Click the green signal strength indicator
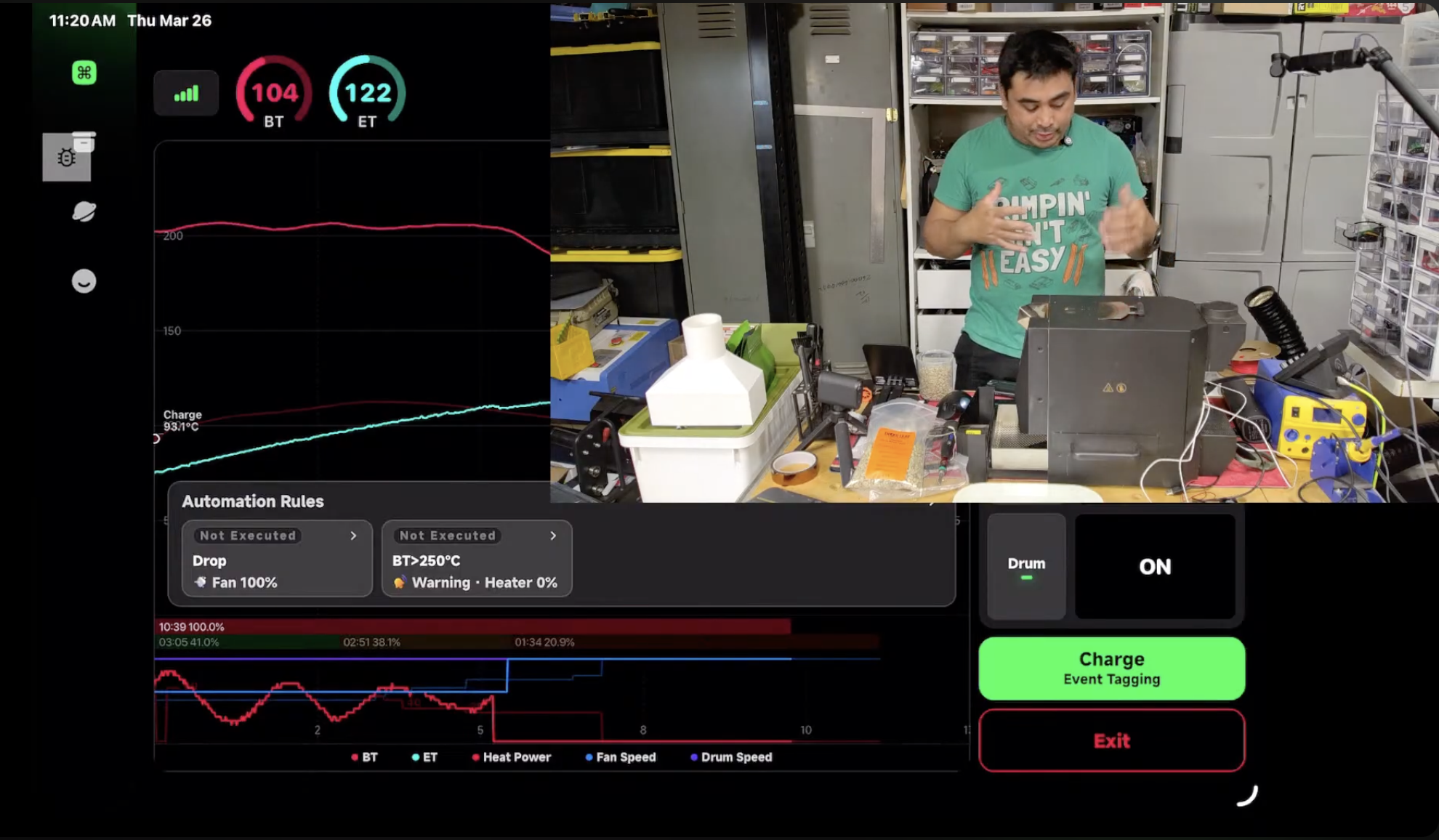The width and height of the screenshot is (1439, 840). pyautogui.click(x=186, y=94)
